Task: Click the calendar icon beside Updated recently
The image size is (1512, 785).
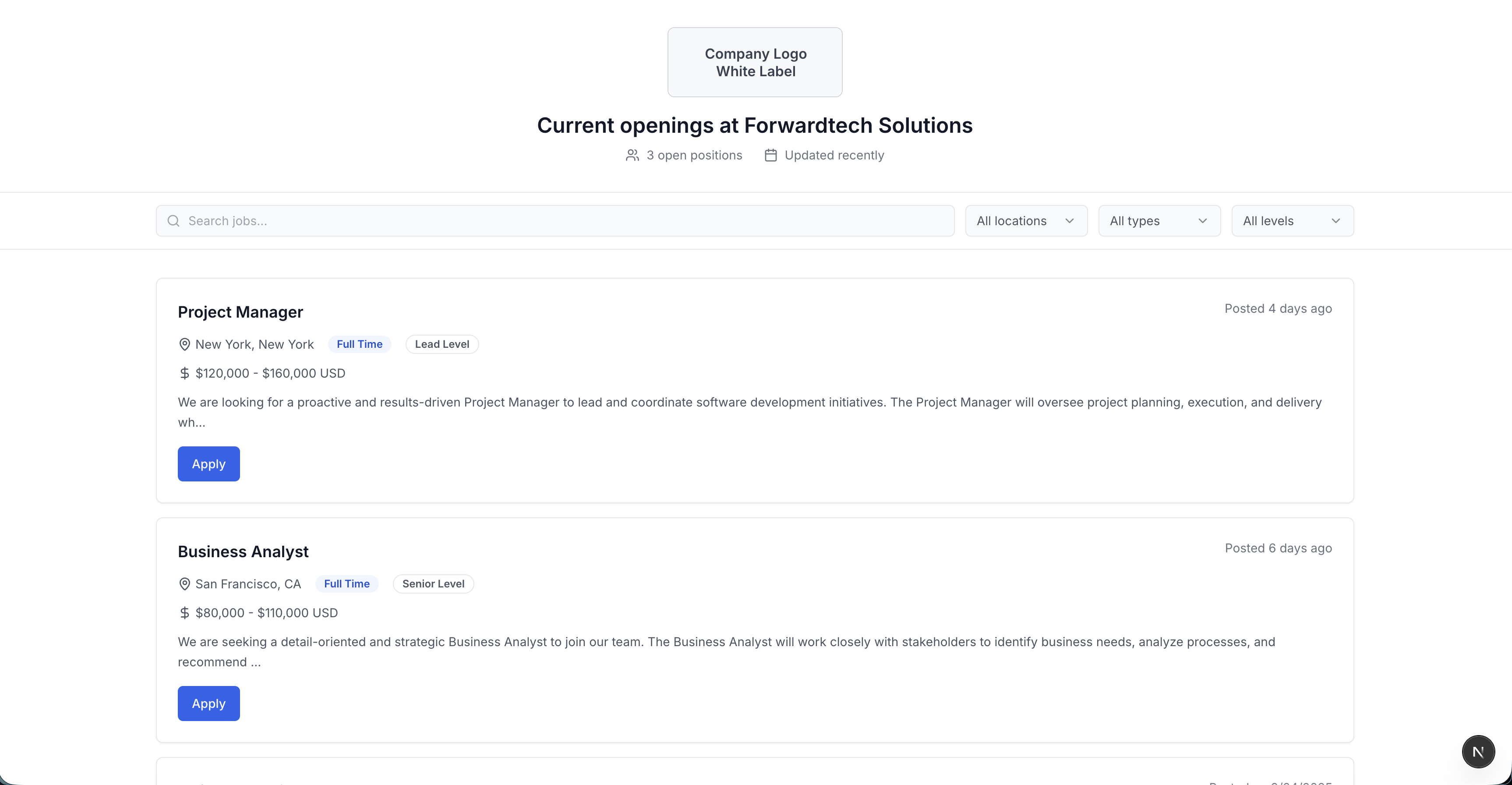Action: coord(771,155)
